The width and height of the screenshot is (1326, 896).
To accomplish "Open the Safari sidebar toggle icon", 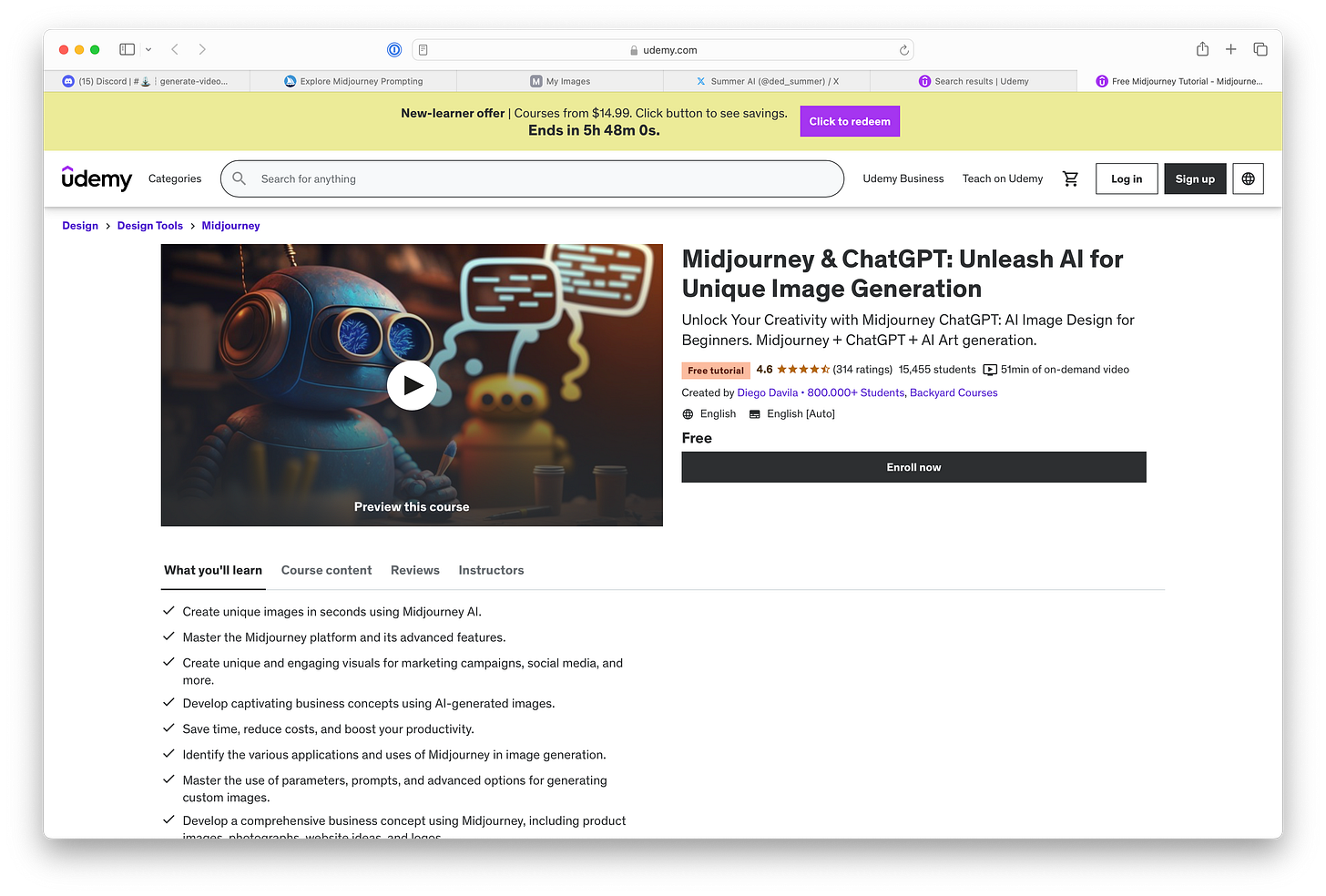I will tap(127, 49).
